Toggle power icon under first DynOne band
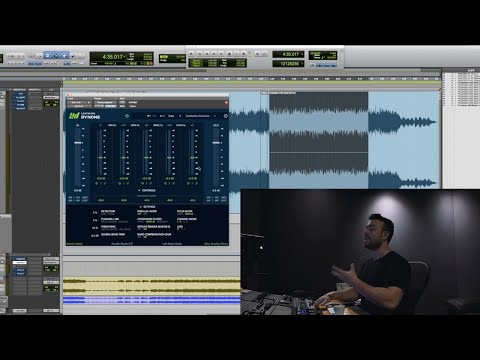 (x=97, y=183)
